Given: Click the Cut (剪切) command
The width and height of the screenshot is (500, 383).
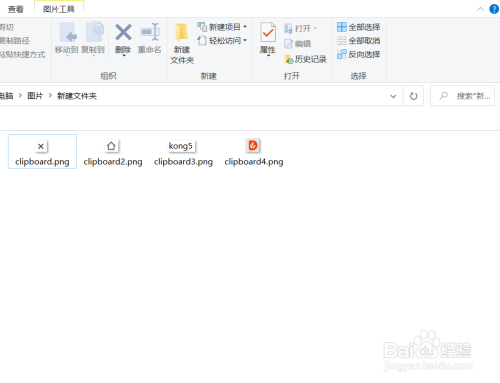Looking at the screenshot, I should [x=7, y=27].
